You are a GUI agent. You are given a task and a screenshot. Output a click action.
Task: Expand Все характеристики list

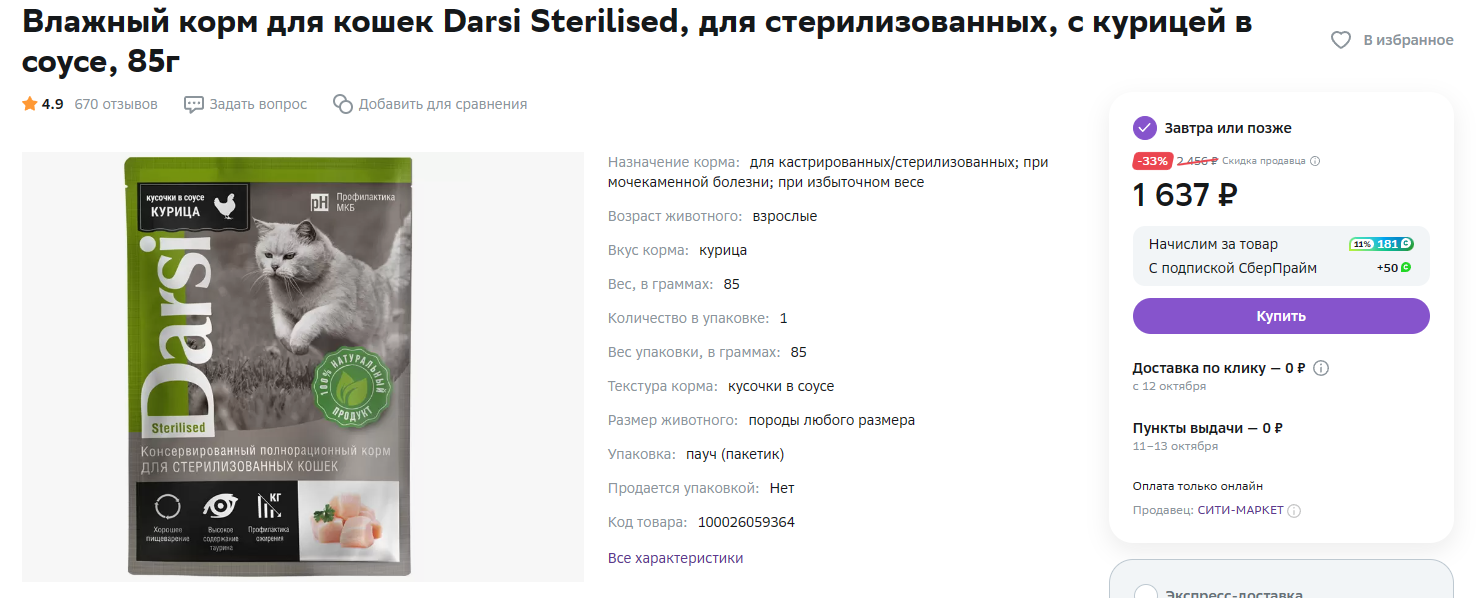pos(676,558)
